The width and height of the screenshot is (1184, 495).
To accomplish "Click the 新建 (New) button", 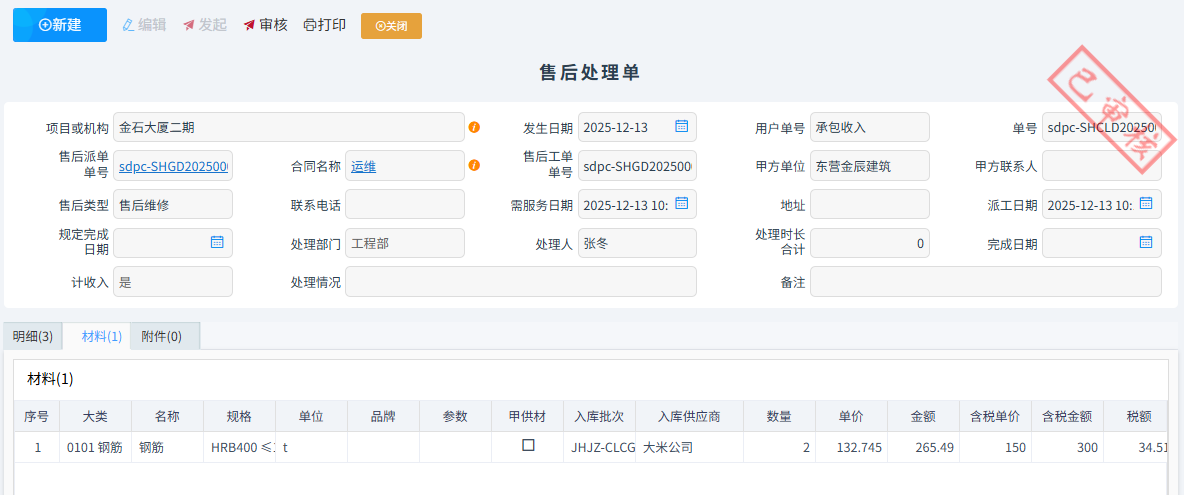I will coord(60,25).
